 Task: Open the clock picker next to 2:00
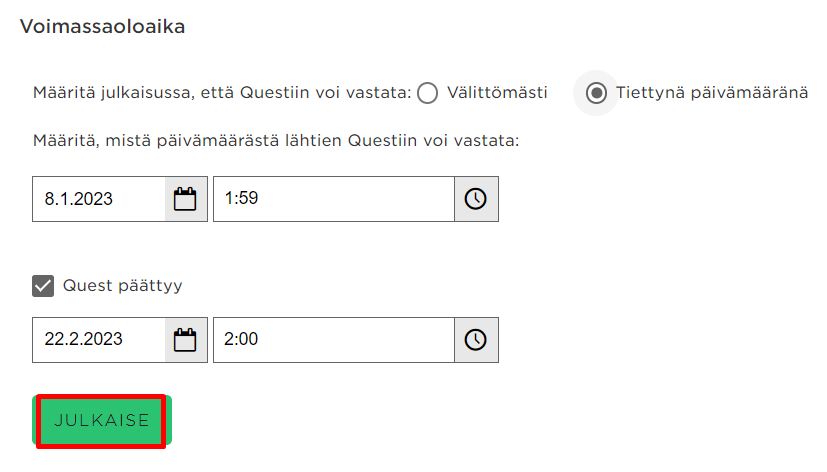[x=476, y=340]
